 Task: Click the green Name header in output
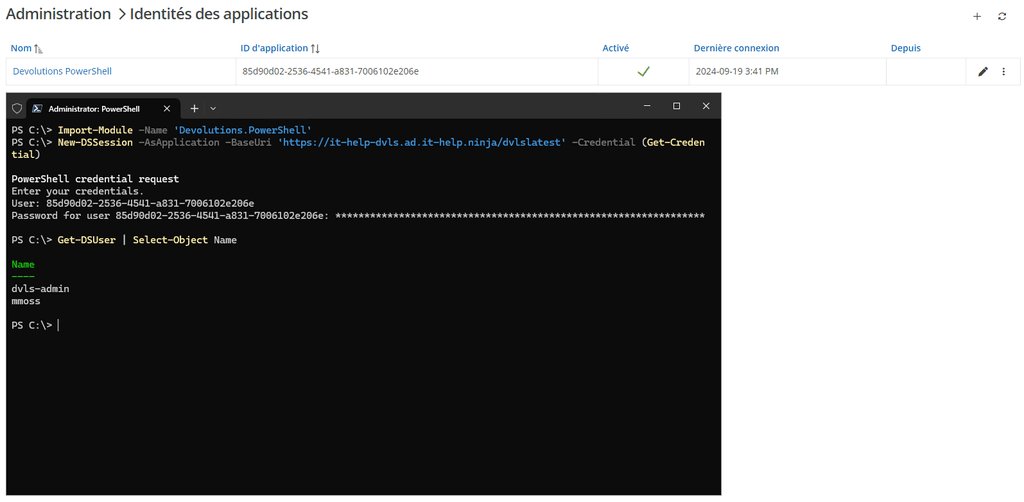pyautogui.click(x=23, y=265)
